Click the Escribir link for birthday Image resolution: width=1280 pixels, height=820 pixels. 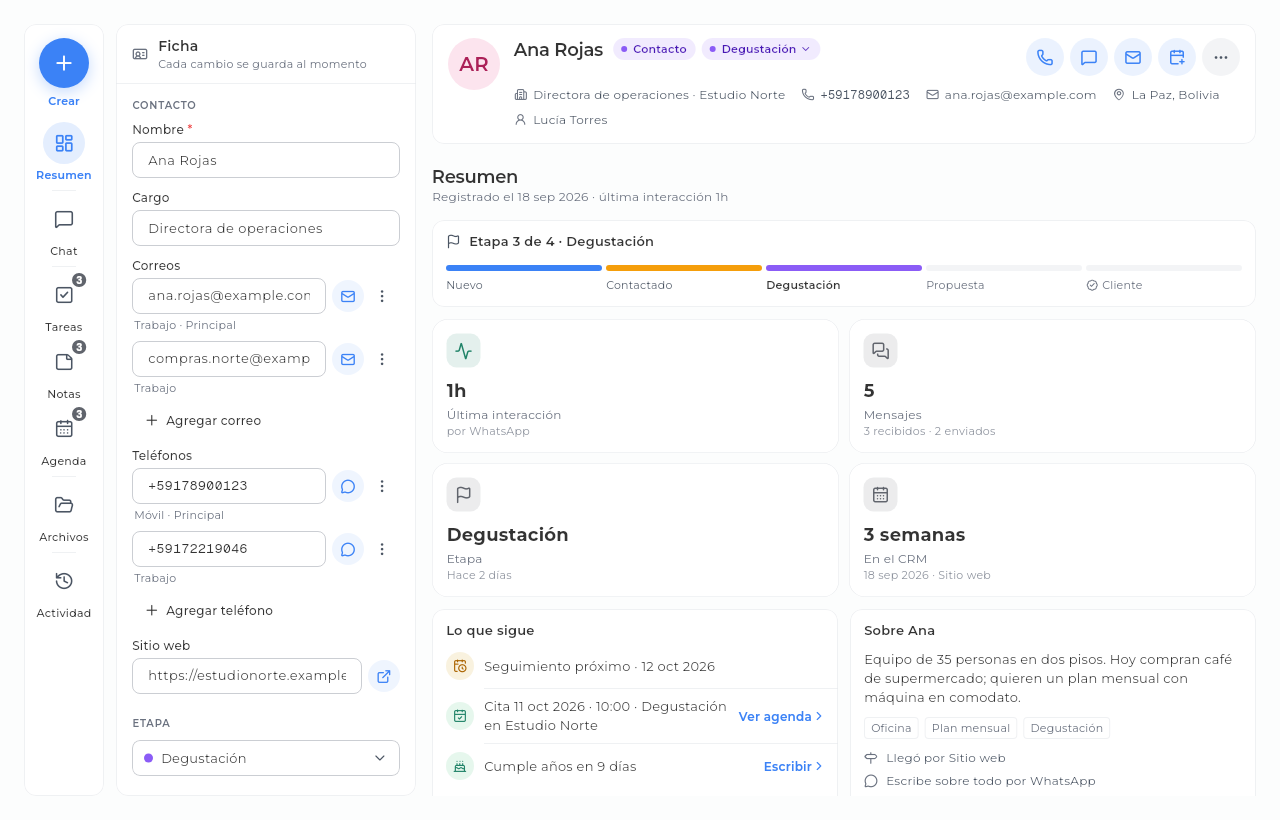tap(794, 766)
